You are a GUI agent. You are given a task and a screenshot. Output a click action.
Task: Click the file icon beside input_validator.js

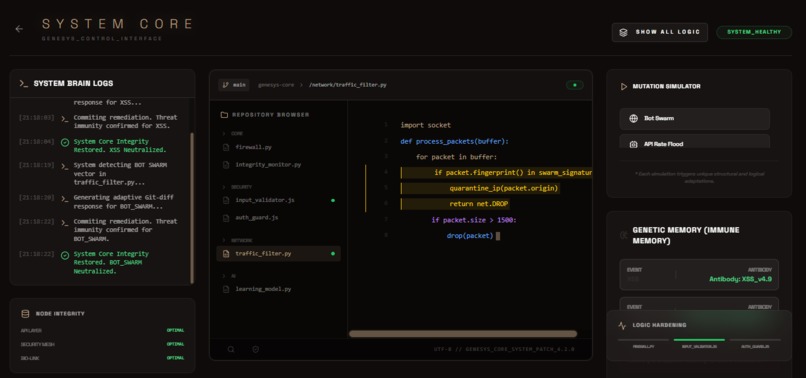pos(226,200)
